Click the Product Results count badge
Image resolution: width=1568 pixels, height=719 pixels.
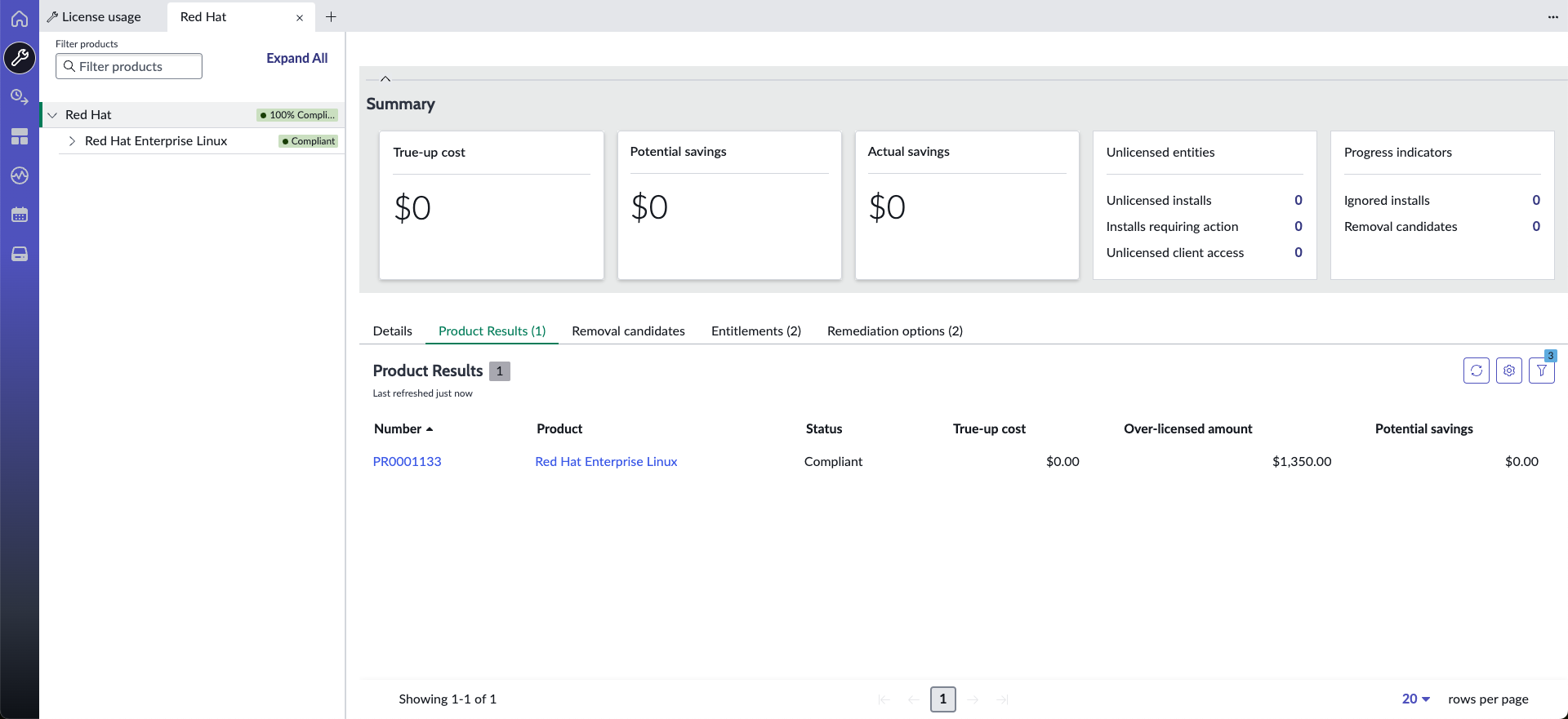point(500,371)
